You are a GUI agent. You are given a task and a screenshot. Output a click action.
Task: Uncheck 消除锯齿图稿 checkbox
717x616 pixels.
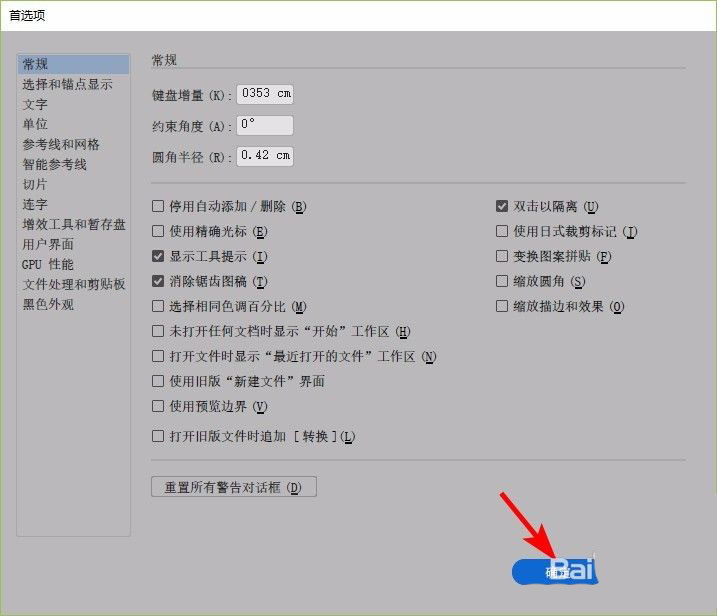[x=158, y=281]
